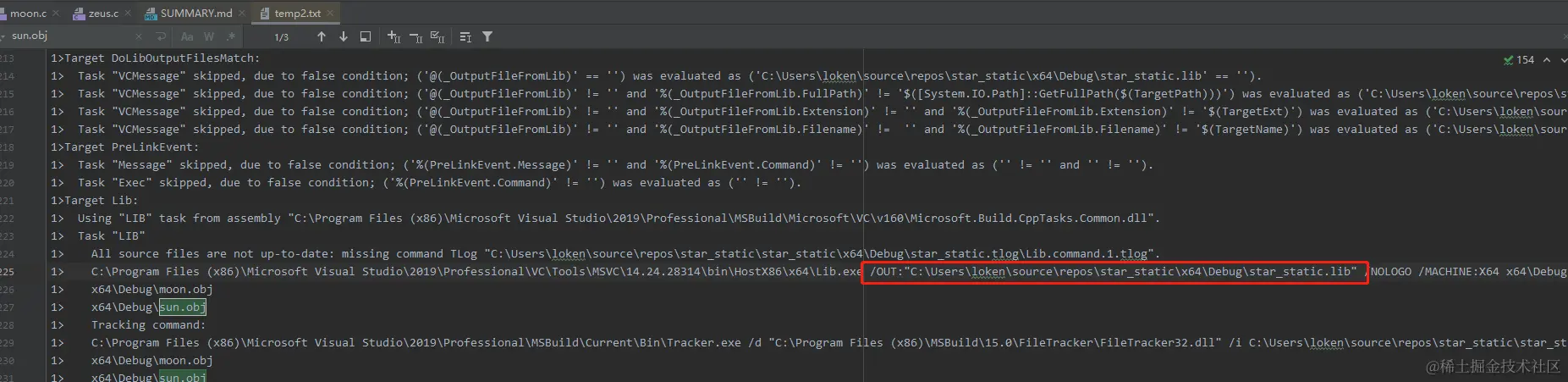Click 'Task "Exec" skipped' line

point(439,183)
